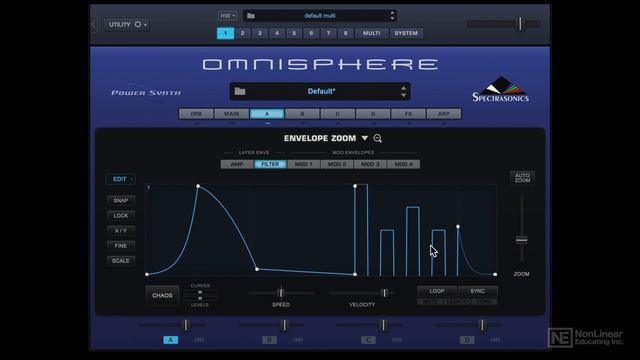The image size is (640, 360).
Task: Select part 4 button
Action: pos(277,33)
